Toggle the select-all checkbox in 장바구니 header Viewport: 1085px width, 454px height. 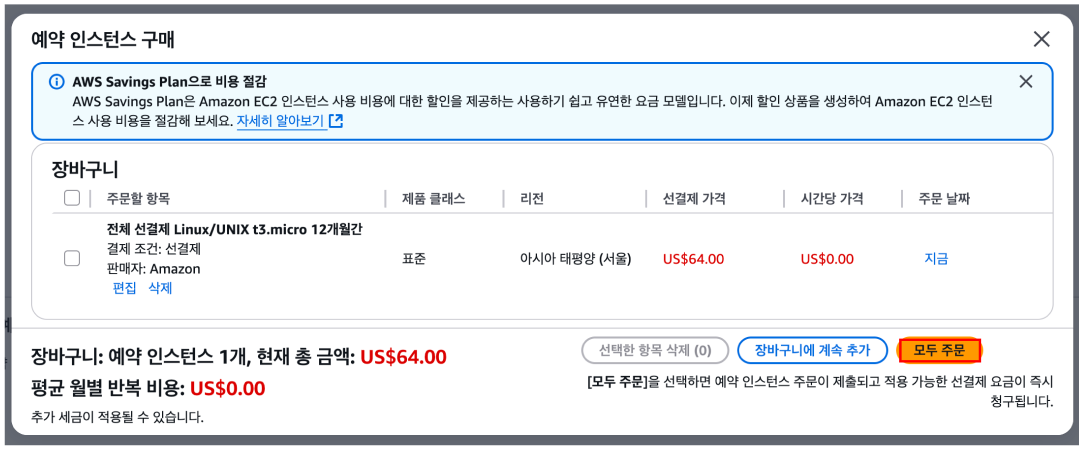(72, 199)
